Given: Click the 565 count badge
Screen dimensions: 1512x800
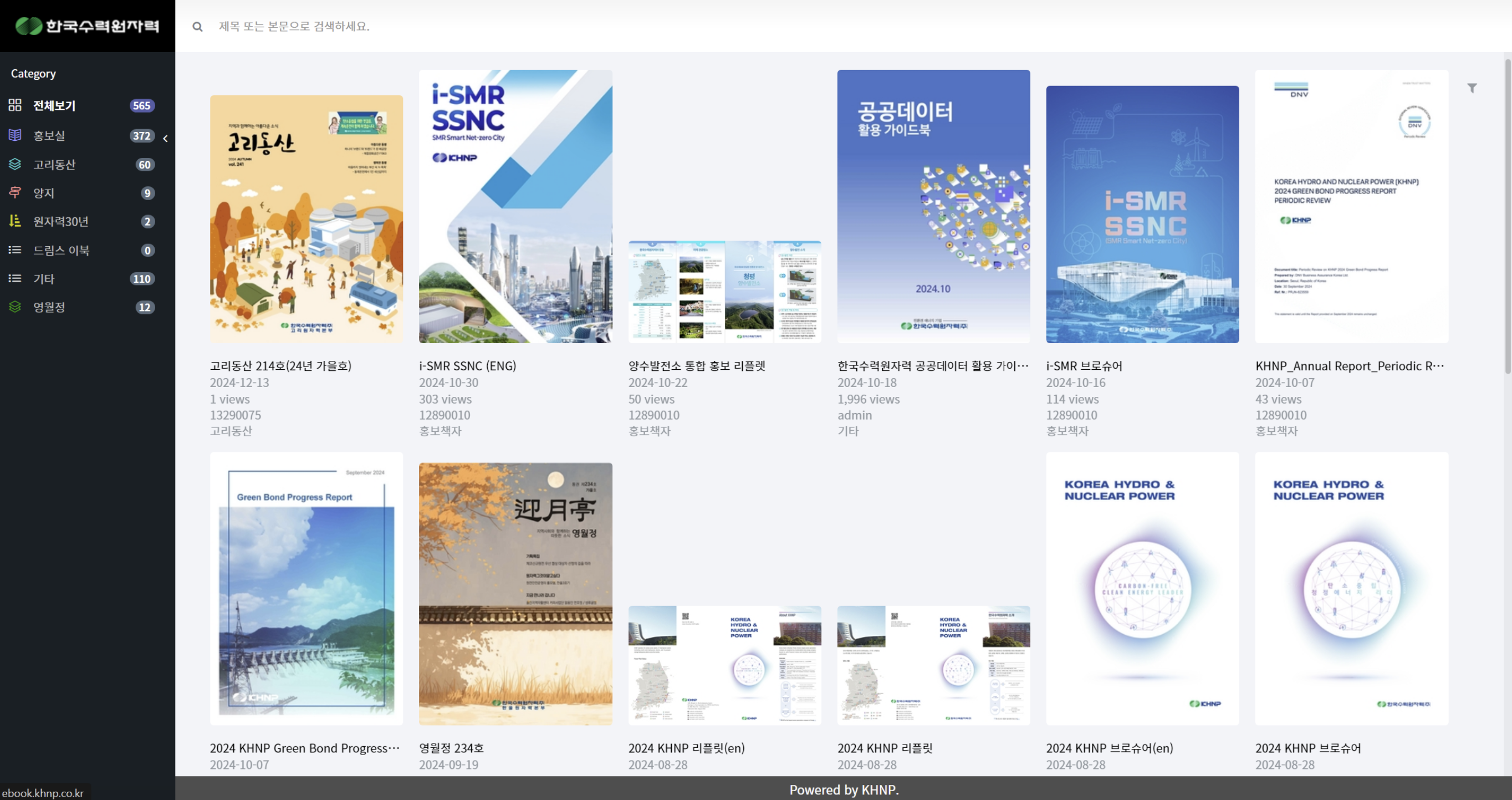Looking at the screenshot, I should (x=141, y=106).
